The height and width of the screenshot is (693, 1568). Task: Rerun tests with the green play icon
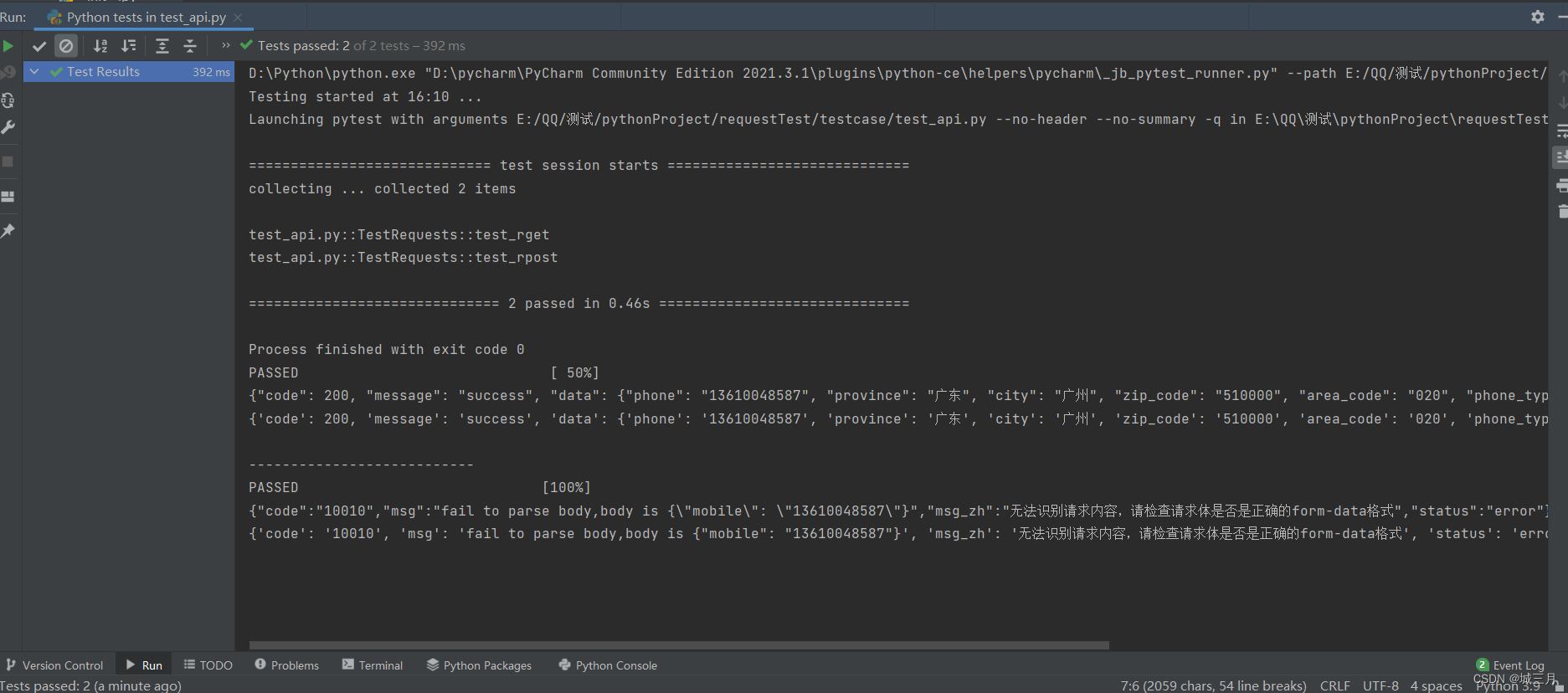pyautogui.click(x=8, y=46)
